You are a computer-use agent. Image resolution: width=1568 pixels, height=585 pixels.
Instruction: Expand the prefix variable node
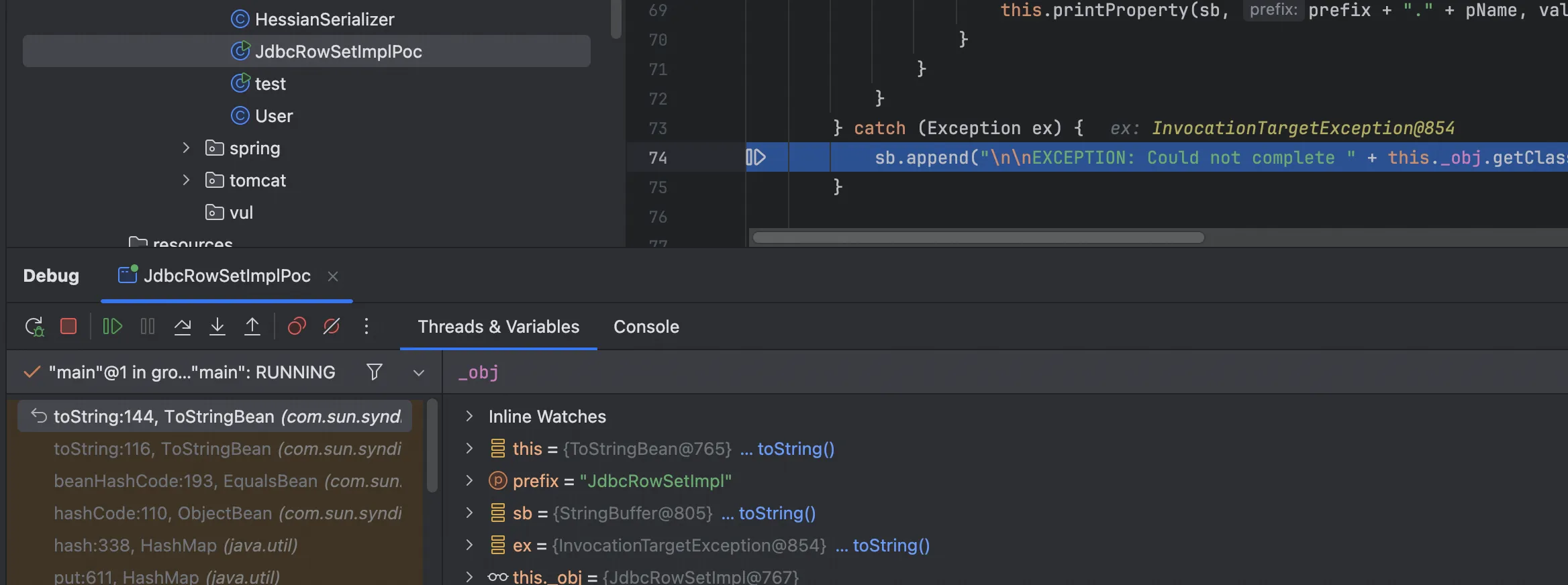pyautogui.click(x=469, y=480)
